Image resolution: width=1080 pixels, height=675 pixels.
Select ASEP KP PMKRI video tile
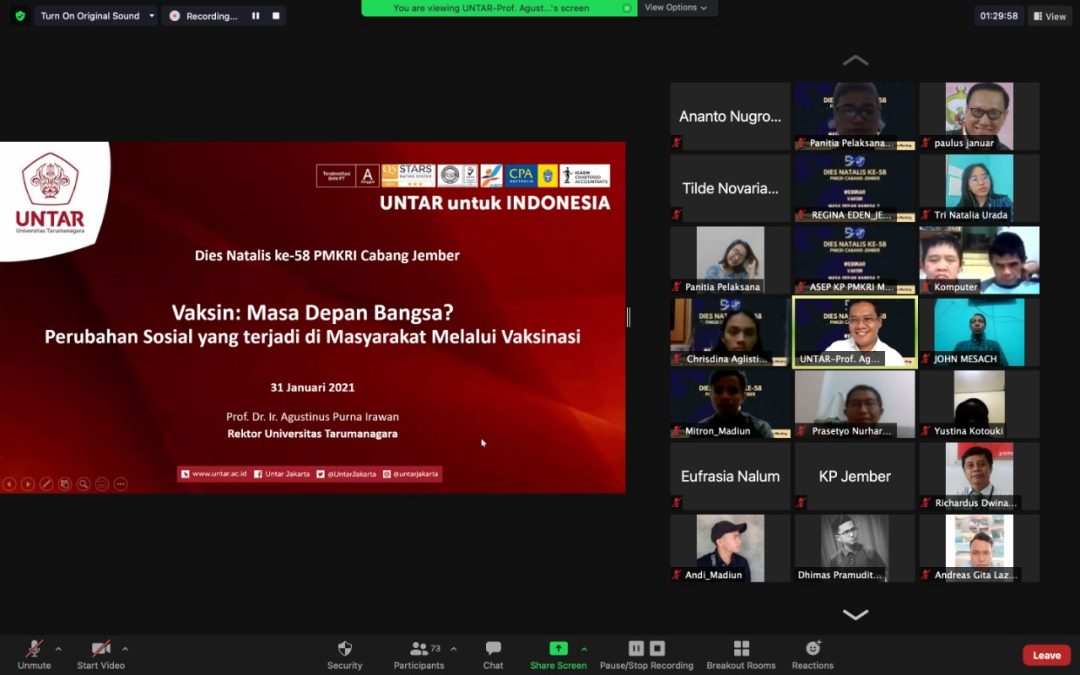click(x=855, y=260)
